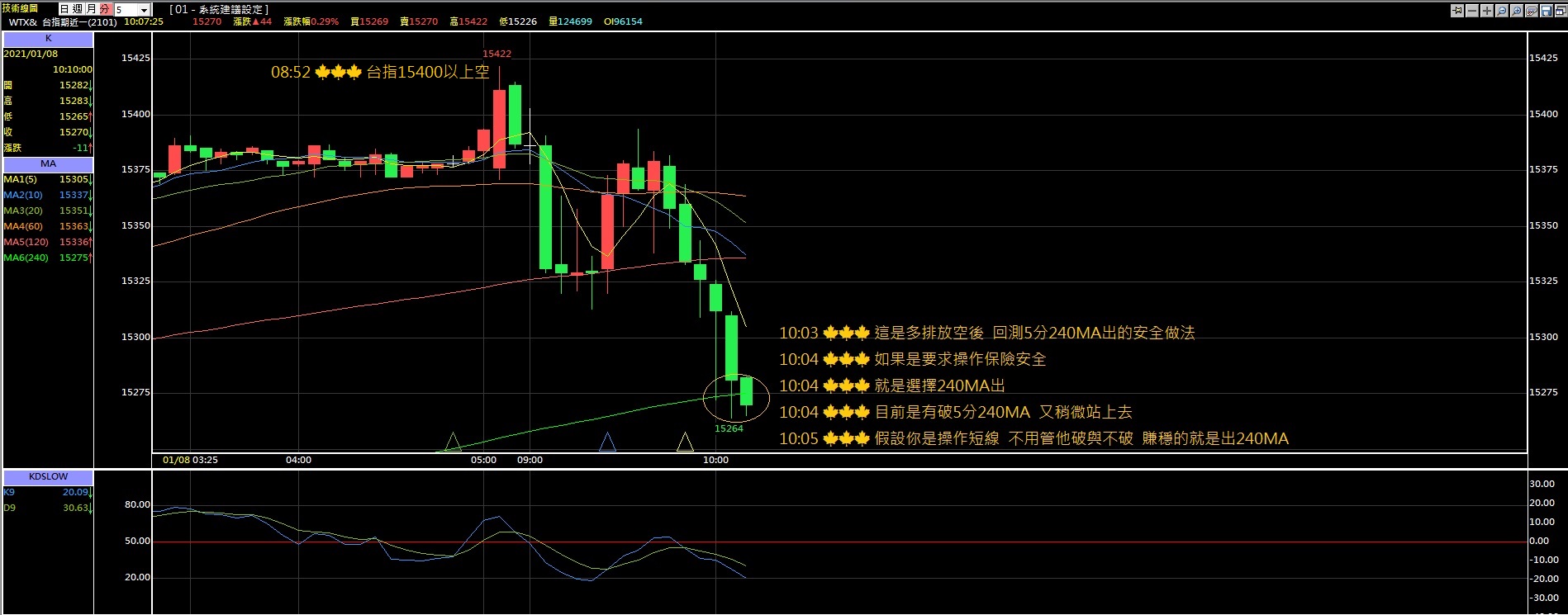Click the D9 value row

pyautogui.click(x=48, y=508)
